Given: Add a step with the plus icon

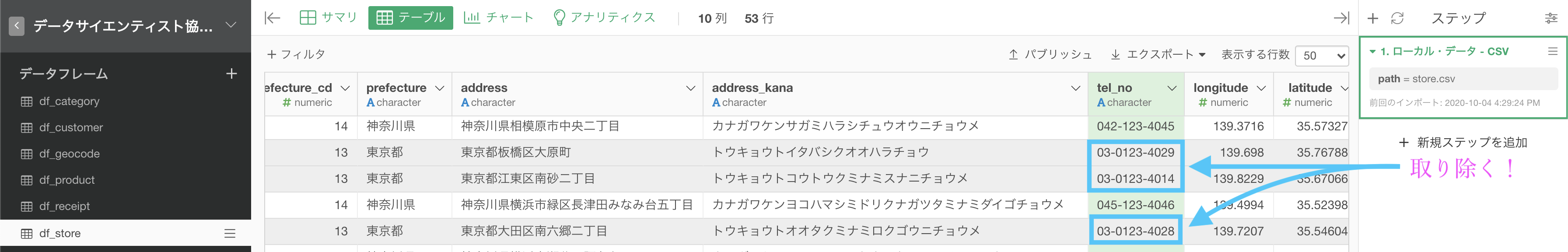Looking at the screenshot, I should [1372, 18].
